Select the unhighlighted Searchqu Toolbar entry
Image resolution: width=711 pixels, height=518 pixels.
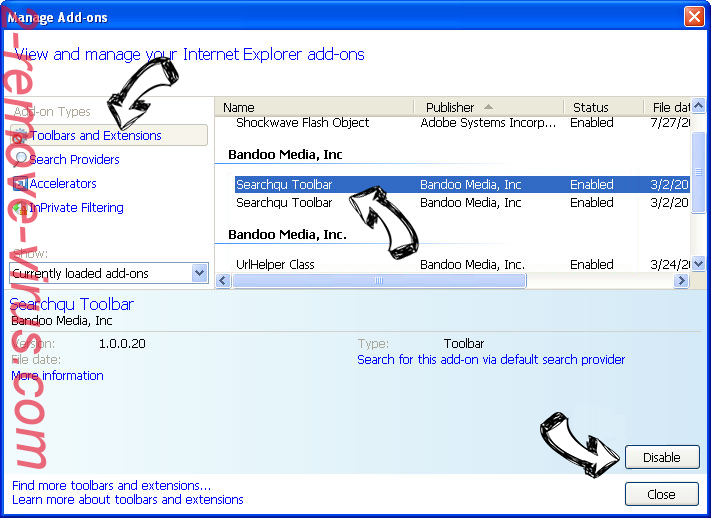coord(462,203)
